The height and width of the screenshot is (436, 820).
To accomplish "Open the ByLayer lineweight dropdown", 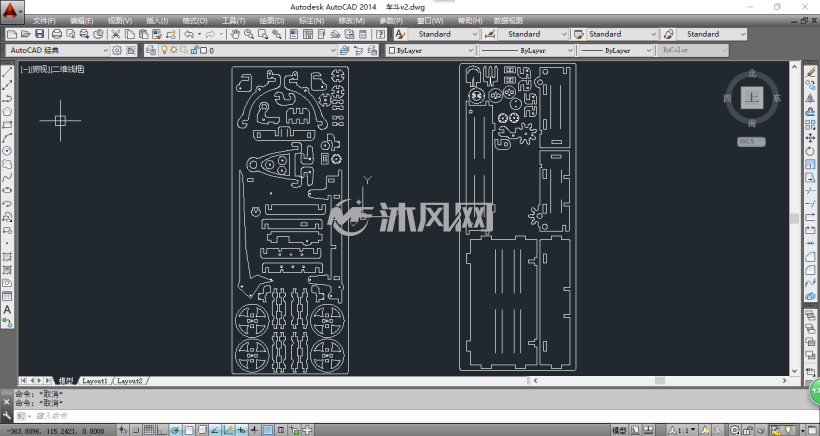I will tap(616, 50).
